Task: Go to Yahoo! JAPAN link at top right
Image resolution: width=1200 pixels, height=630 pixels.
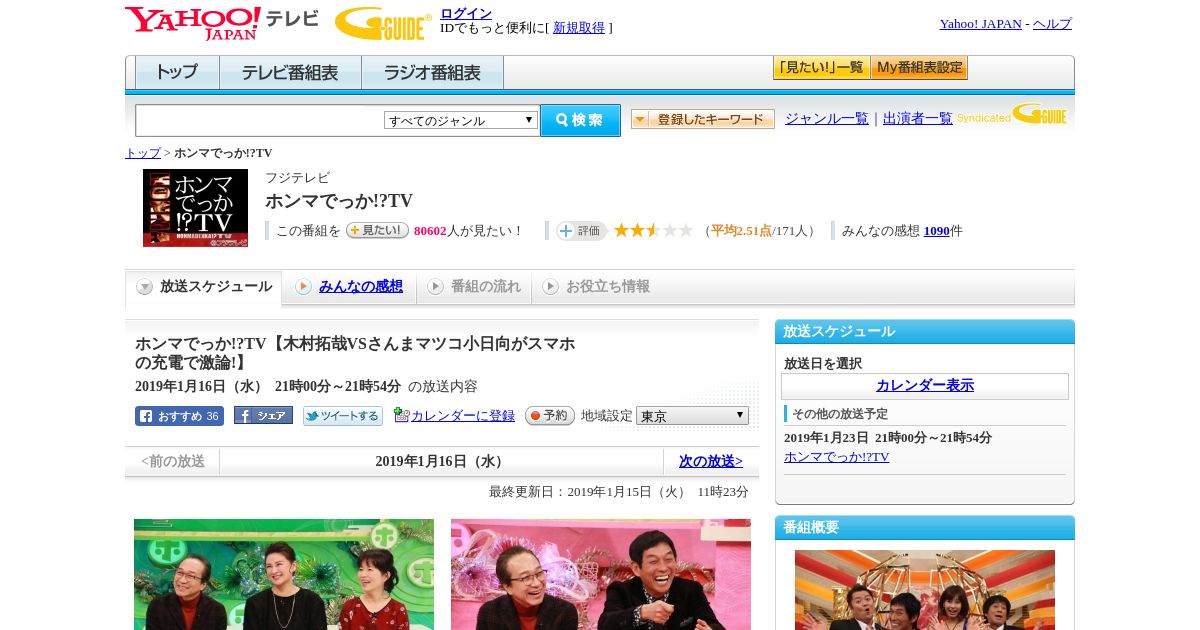Action: click(x=980, y=24)
